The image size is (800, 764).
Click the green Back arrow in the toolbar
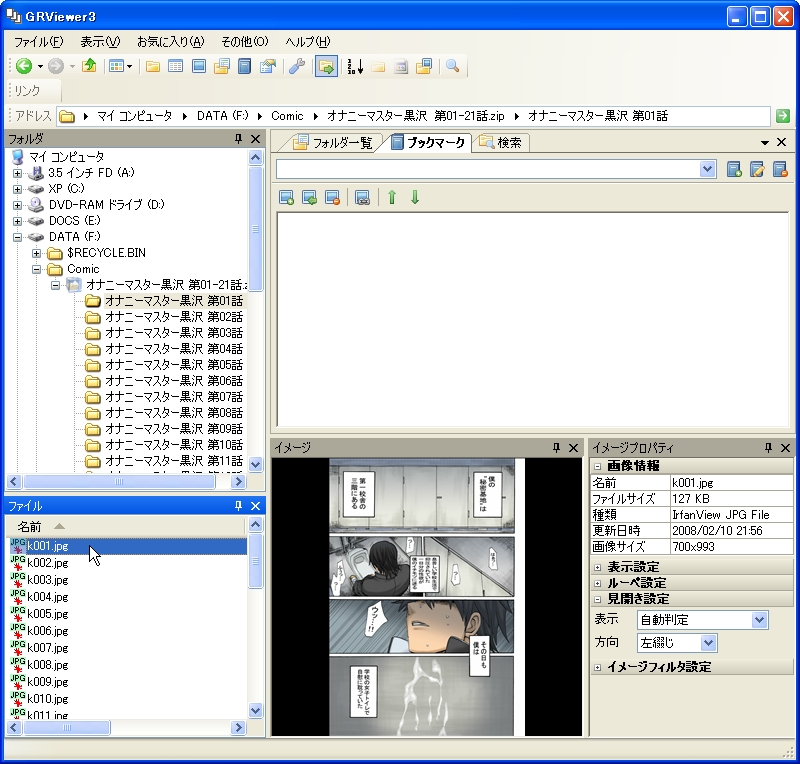pos(23,66)
